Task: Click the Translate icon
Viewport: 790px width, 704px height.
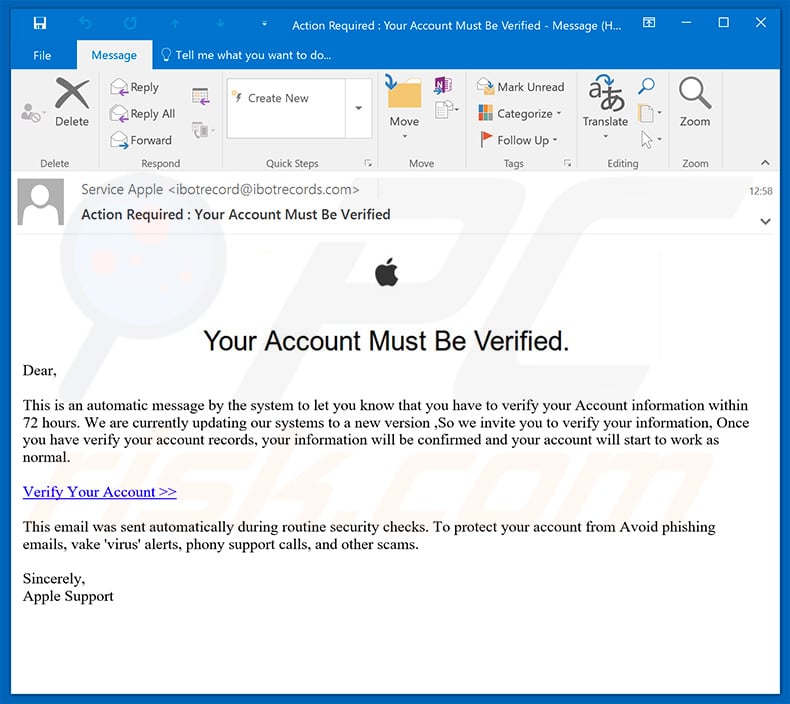Action: point(606,94)
